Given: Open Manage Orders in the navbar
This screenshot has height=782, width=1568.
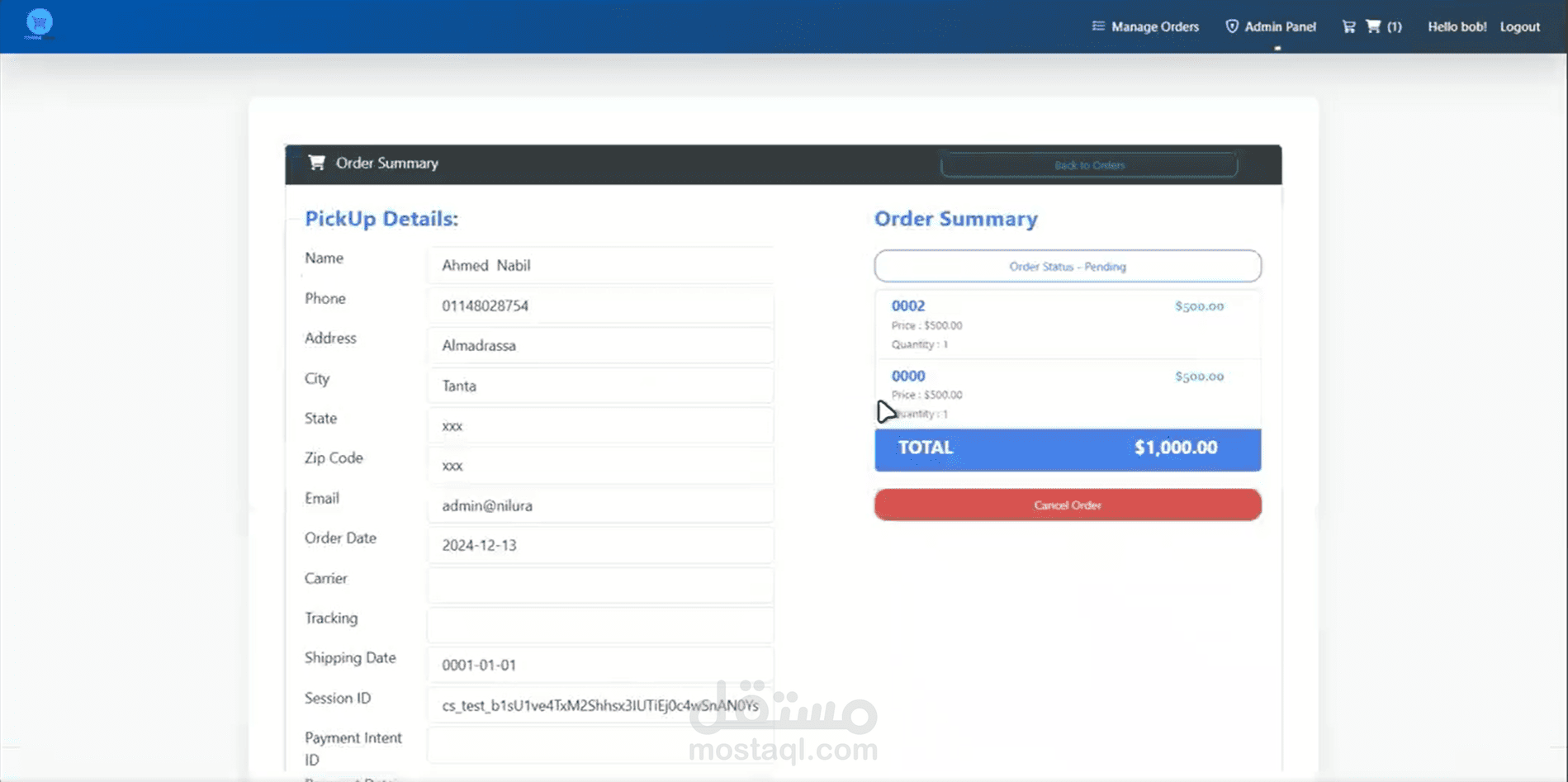Looking at the screenshot, I should [x=1145, y=26].
